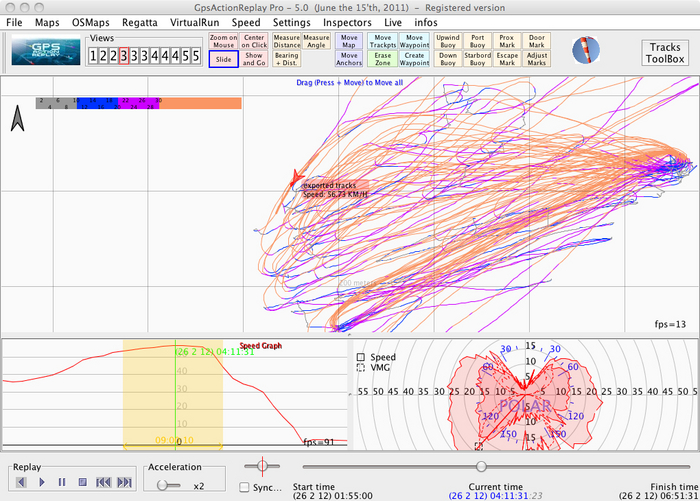Step replay backward with the reverse arrow
The width and height of the screenshot is (700, 501).
coord(21,482)
